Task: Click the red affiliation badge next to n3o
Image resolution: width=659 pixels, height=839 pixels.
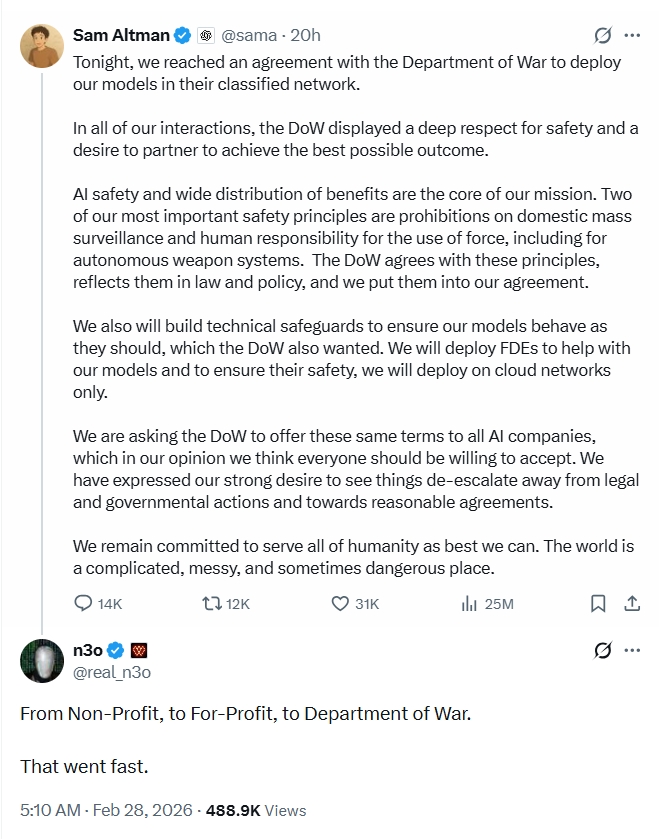Action: point(139,650)
